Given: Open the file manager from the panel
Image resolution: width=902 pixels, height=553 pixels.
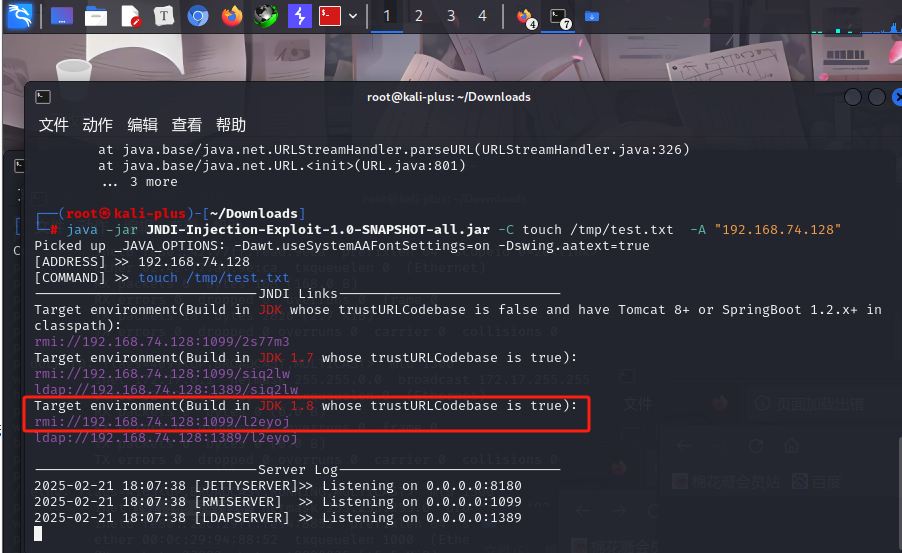Looking at the screenshot, I should [x=95, y=16].
